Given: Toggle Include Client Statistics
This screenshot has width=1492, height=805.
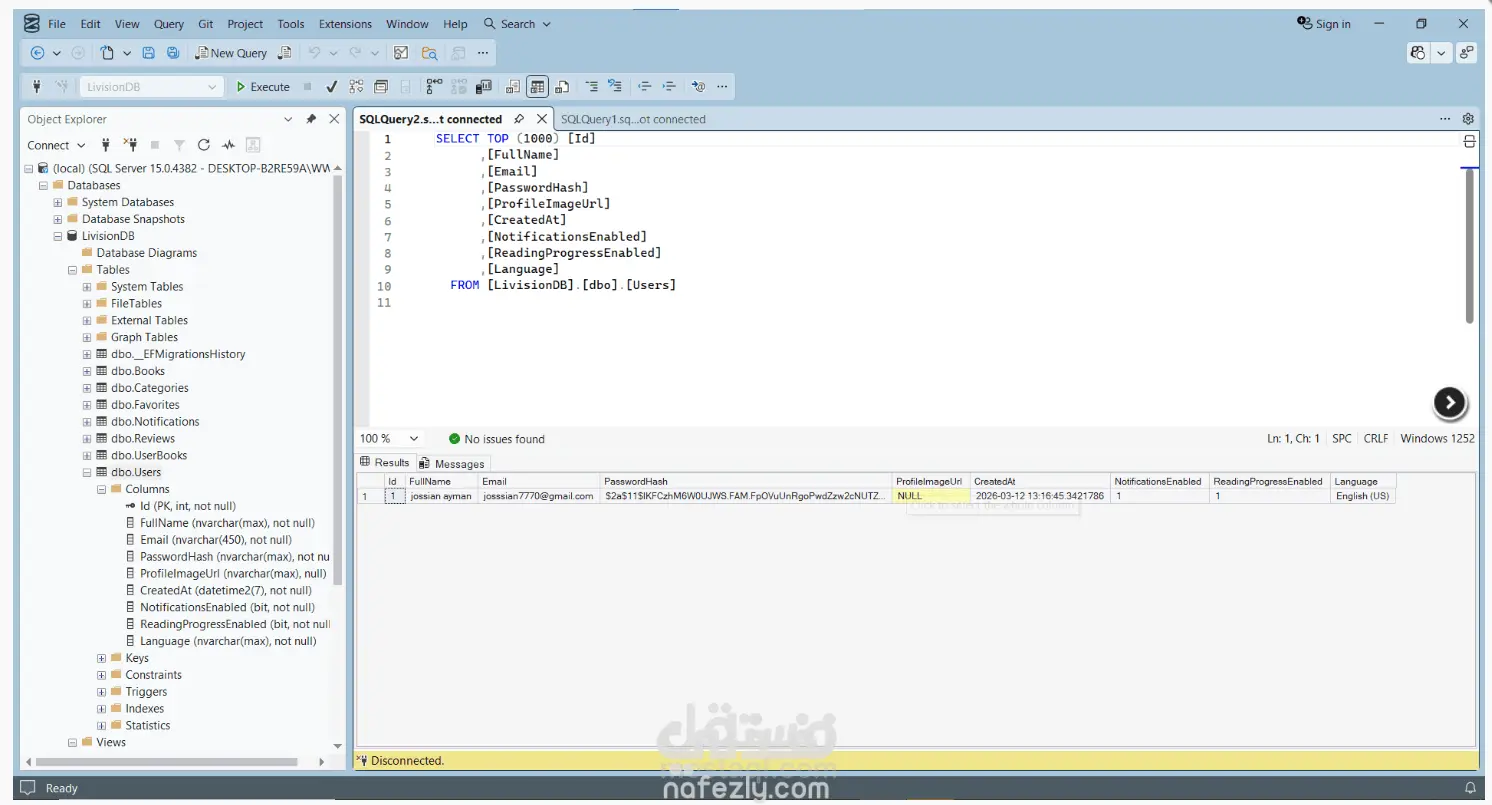Looking at the screenshot, I should (485, 87).
